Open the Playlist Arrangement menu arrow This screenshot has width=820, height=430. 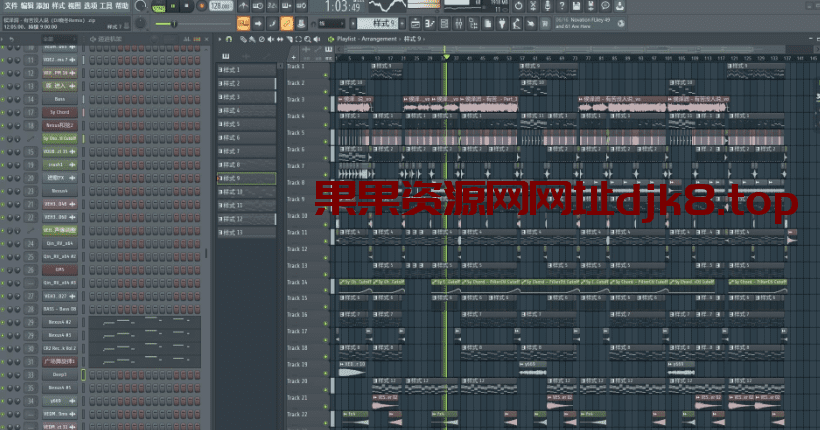(331, 40)
